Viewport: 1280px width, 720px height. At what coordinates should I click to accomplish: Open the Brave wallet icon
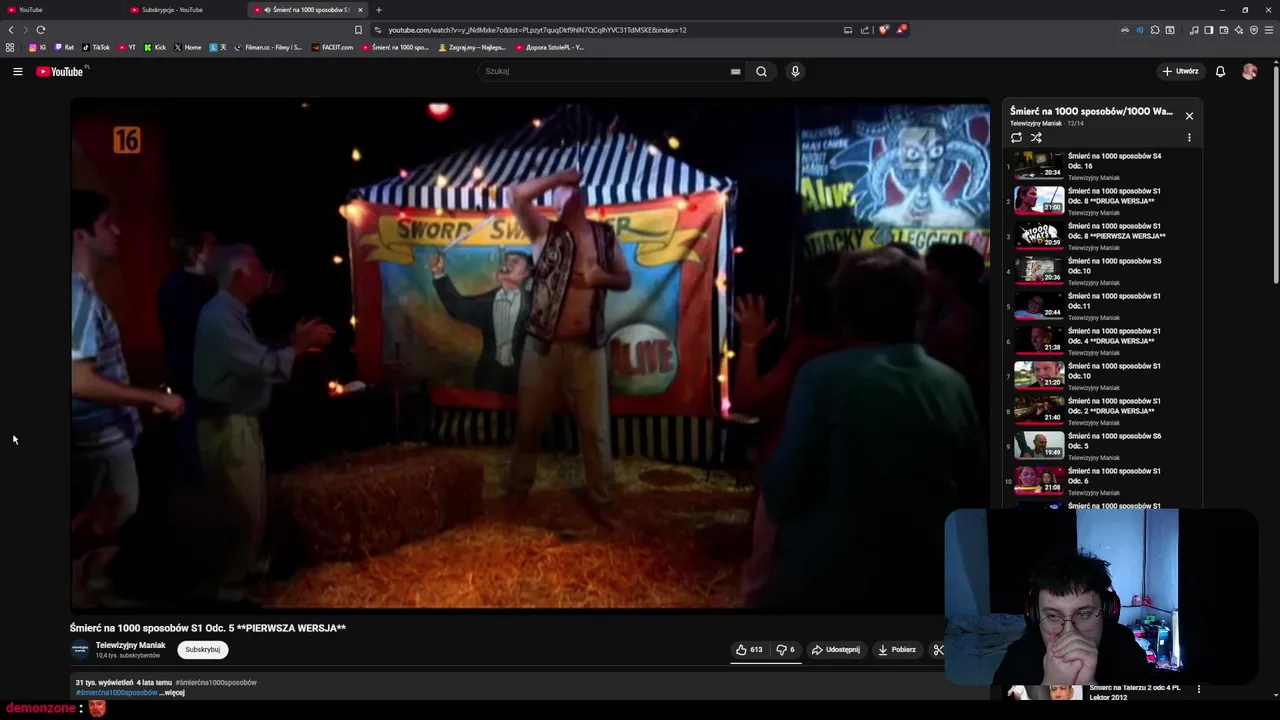(1224, 30)
